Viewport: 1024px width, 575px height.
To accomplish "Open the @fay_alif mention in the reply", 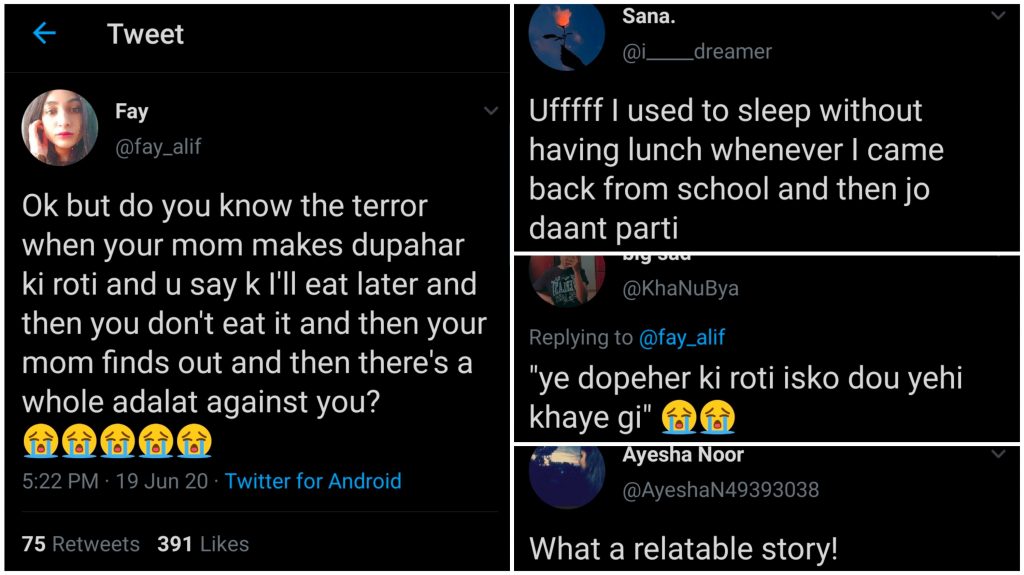I will [682, 338].
